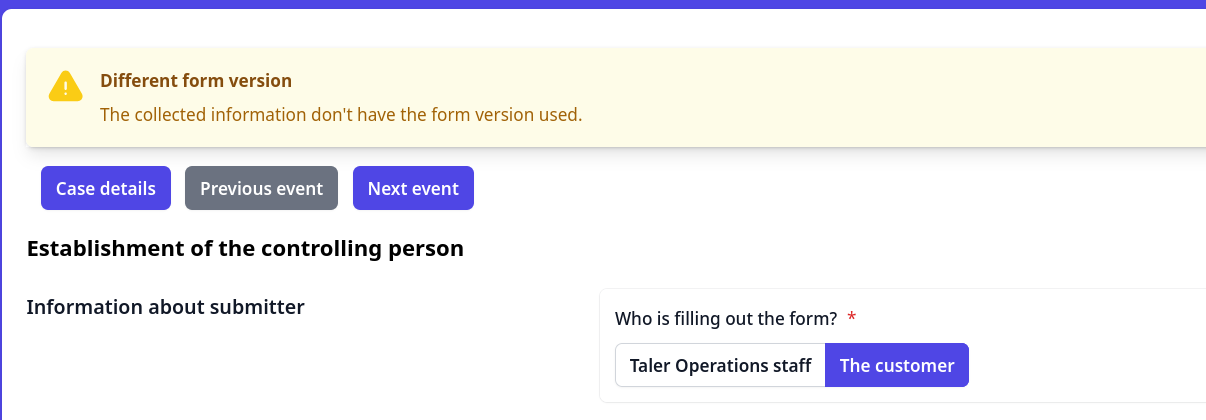1206x420 pixels.
Task: Click empty space right of Next event button
Action: coord(800,188)
